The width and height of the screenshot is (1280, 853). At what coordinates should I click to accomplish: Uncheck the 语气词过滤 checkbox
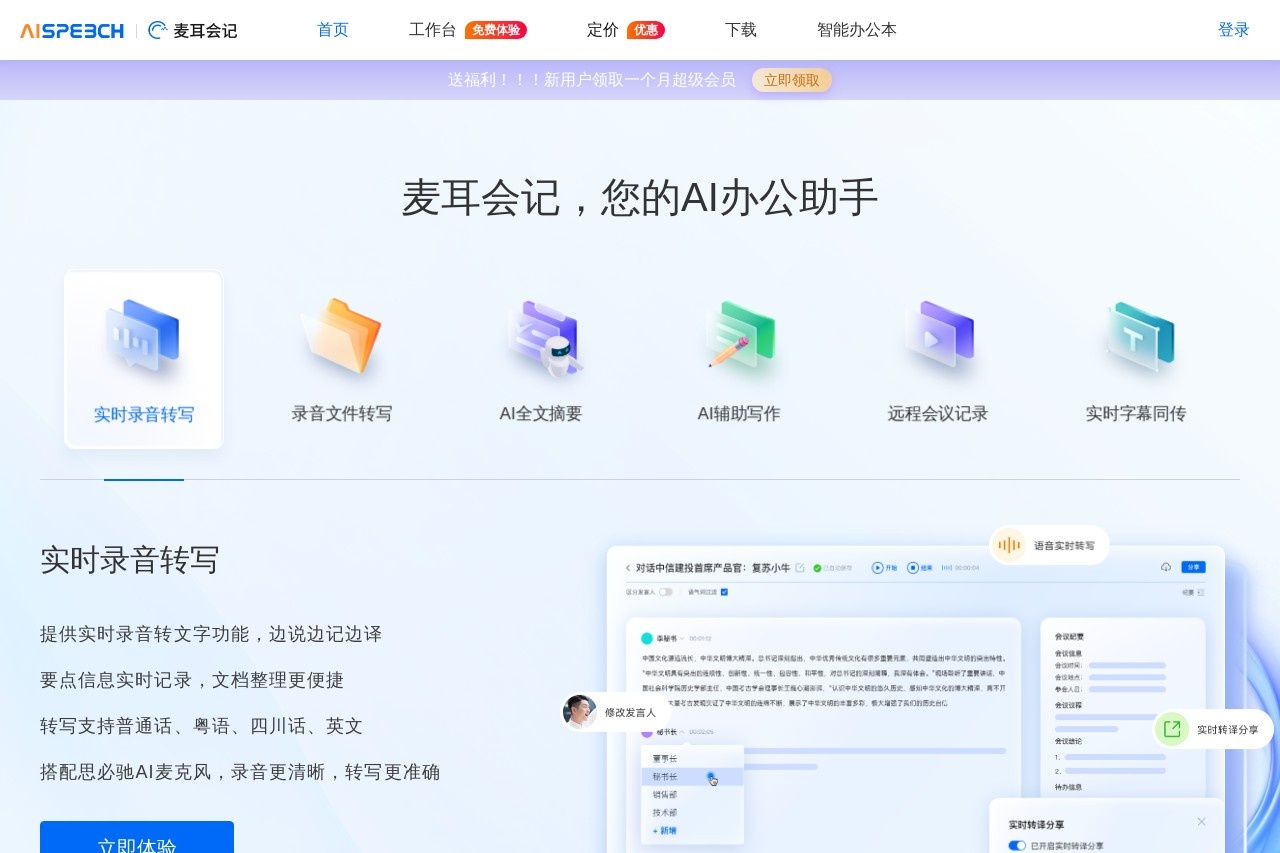[724, 591]
